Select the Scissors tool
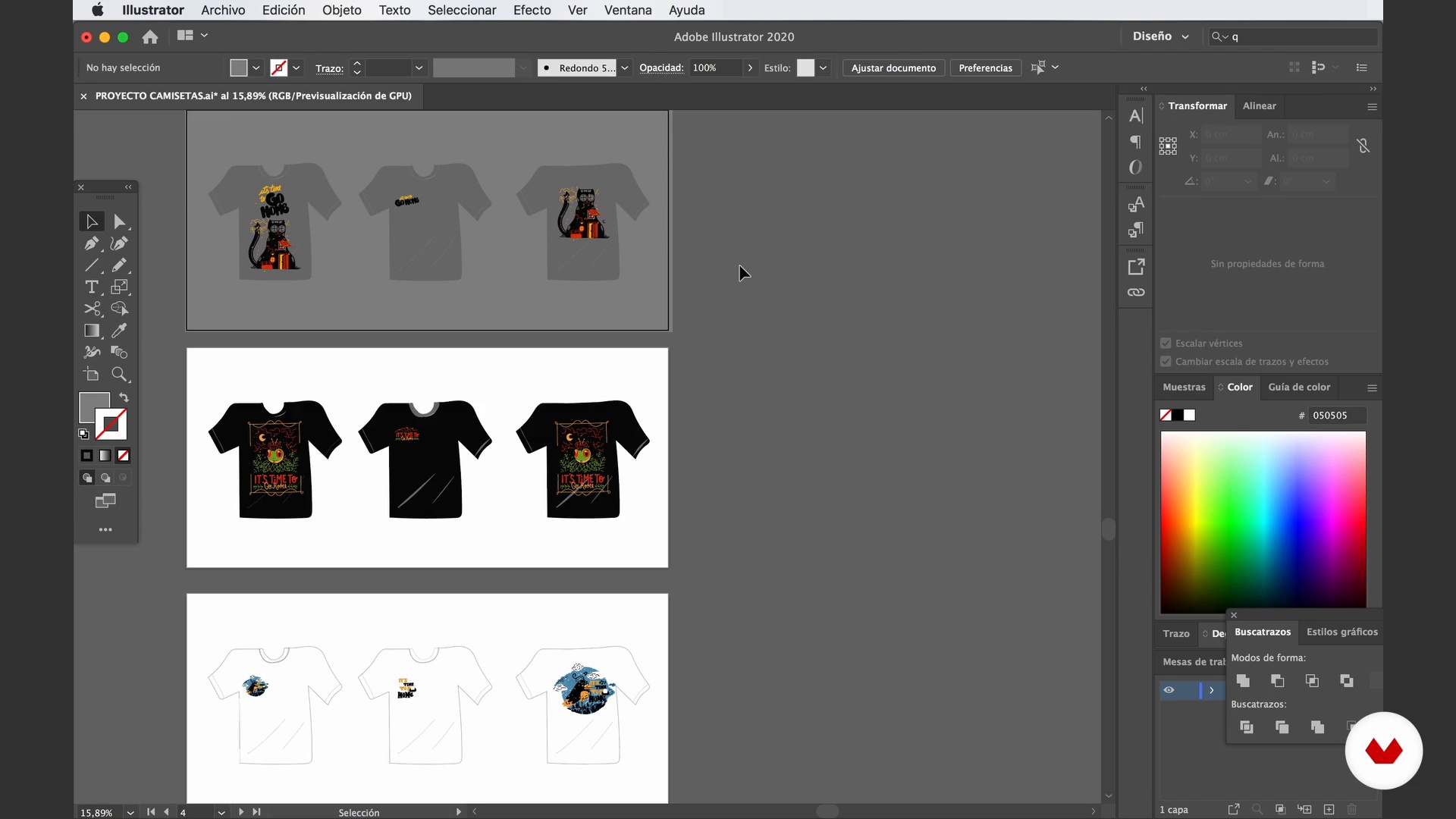The height and width of the screenshot is (819, 1456). (93, 309)
